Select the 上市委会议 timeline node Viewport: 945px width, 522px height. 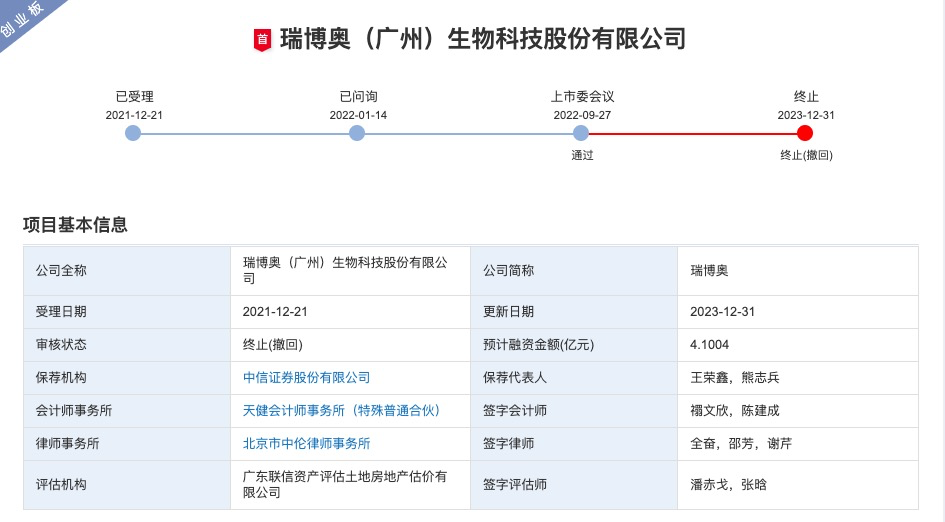[581, 133]
